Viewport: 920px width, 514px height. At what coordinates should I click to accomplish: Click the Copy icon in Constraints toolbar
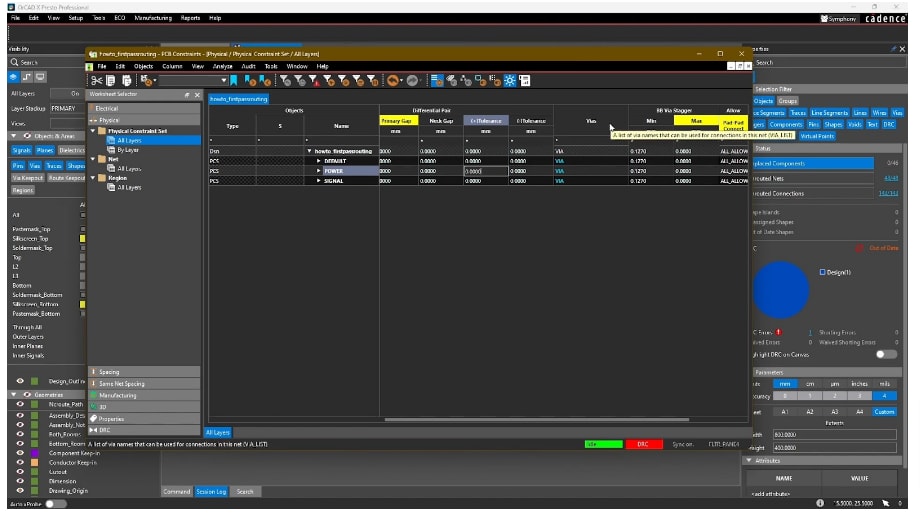[111, 80]
